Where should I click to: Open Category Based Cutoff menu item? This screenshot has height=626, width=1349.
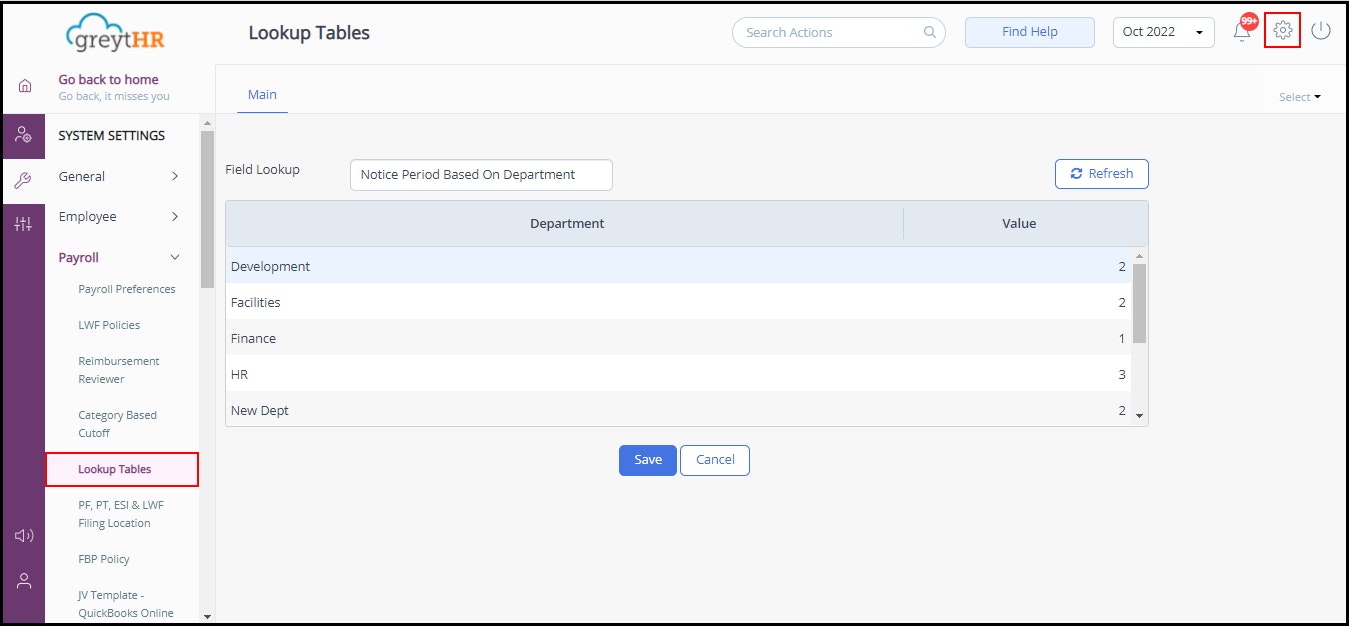[x=118, y=424]
